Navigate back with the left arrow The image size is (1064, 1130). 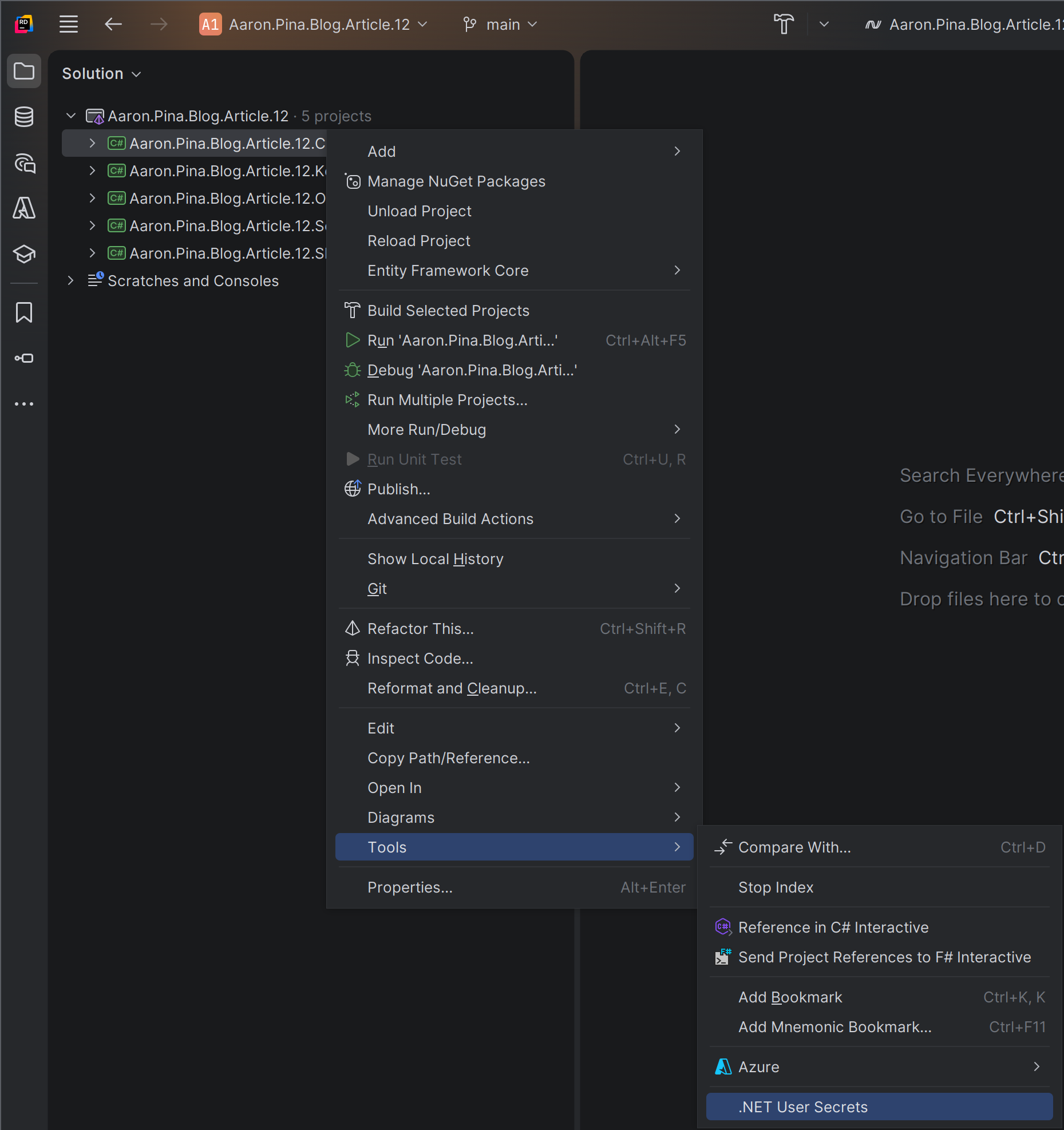click(x=113, y=24)
